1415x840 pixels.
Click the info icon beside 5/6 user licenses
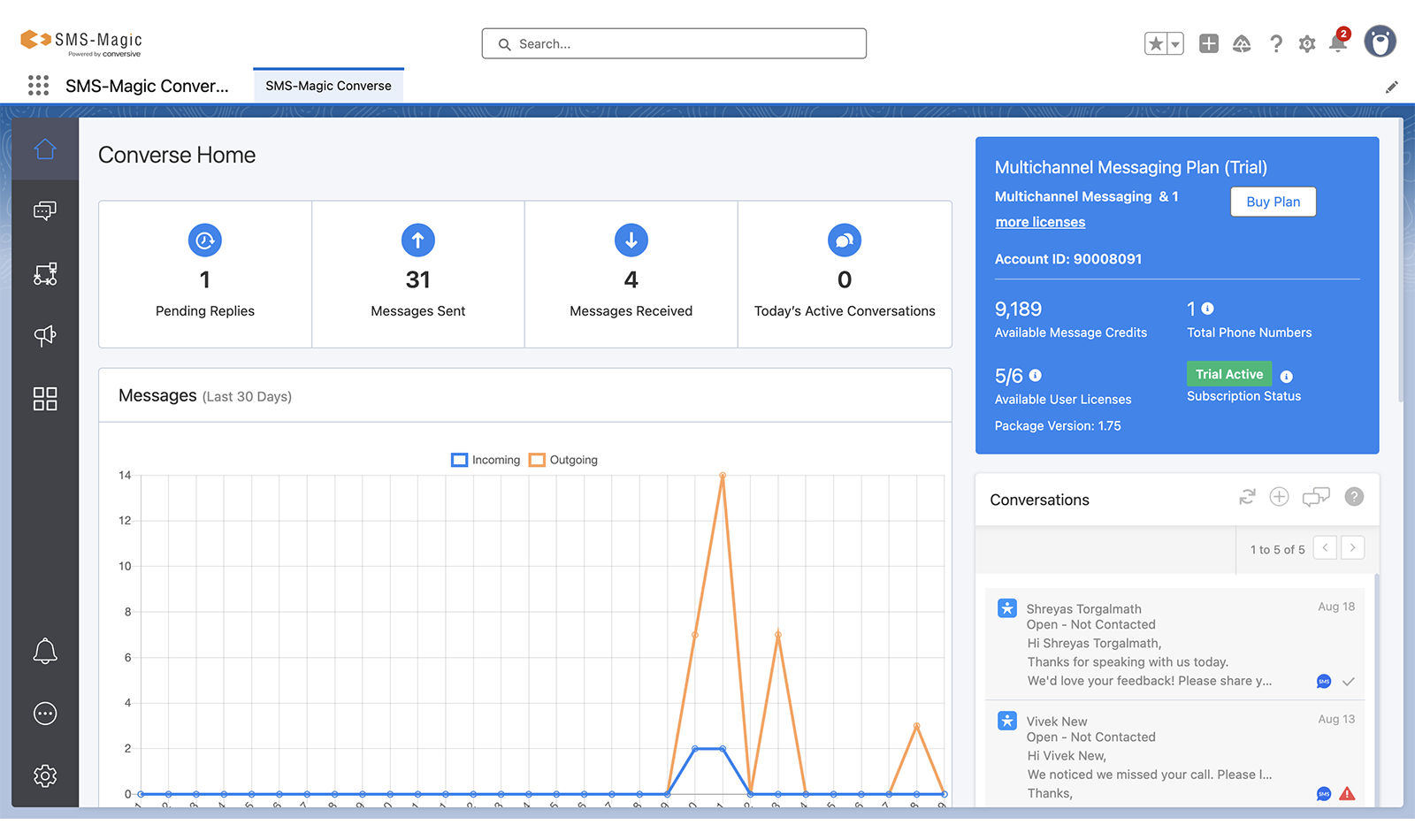click(x=1036, y=376)
